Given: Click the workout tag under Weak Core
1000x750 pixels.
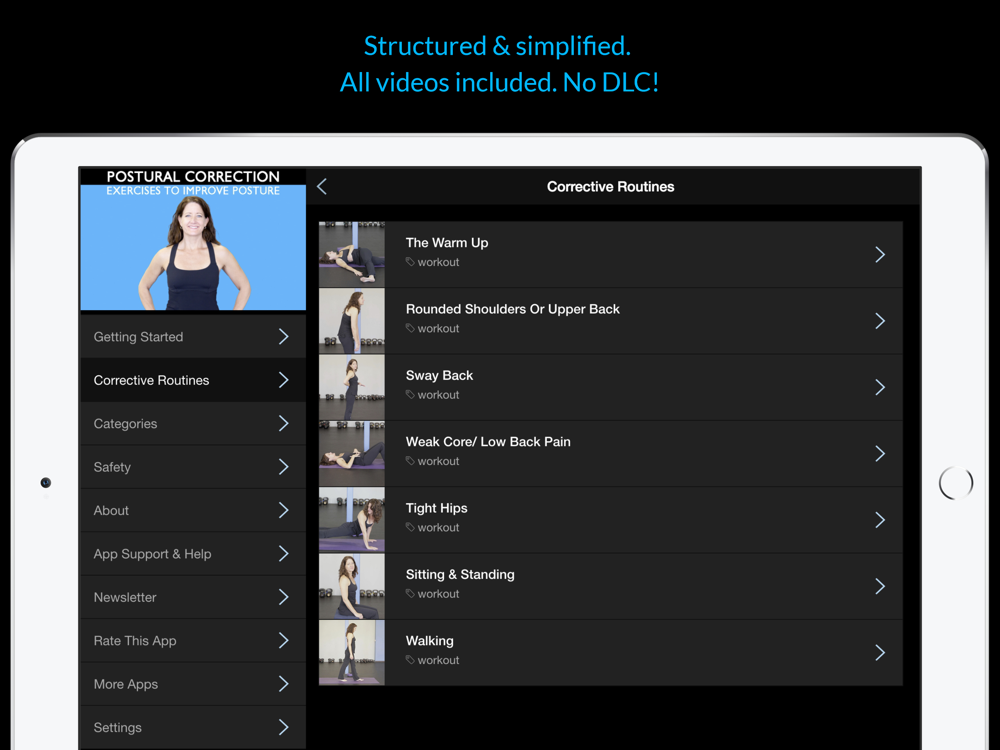Looking at the screenshot, I should click(432, 461).
